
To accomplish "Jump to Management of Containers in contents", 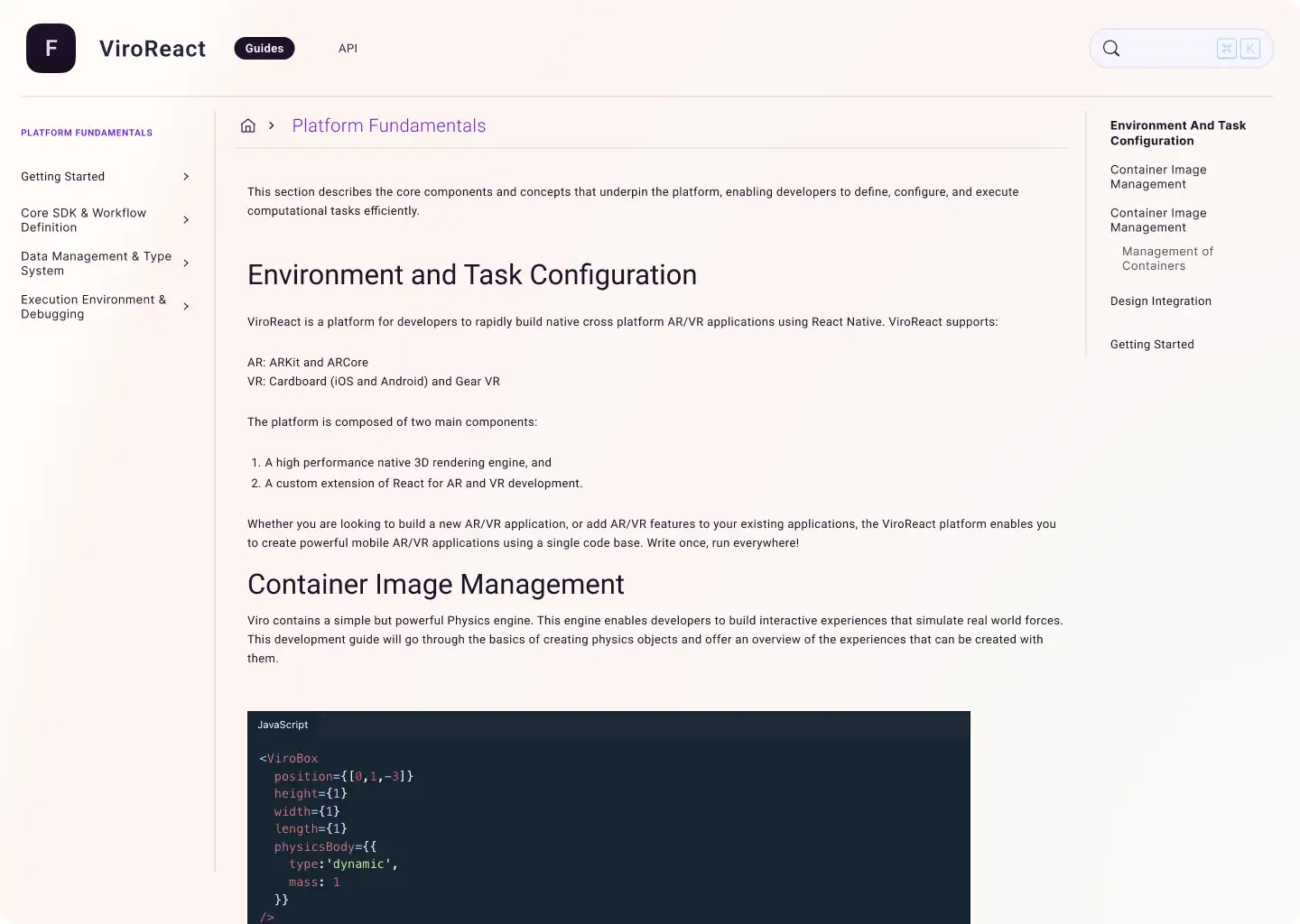I will [x=1167, y=259].
